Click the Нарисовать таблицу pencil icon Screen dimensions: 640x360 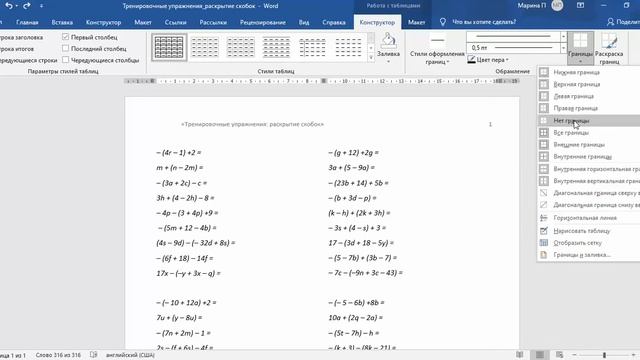click(544, 231)
